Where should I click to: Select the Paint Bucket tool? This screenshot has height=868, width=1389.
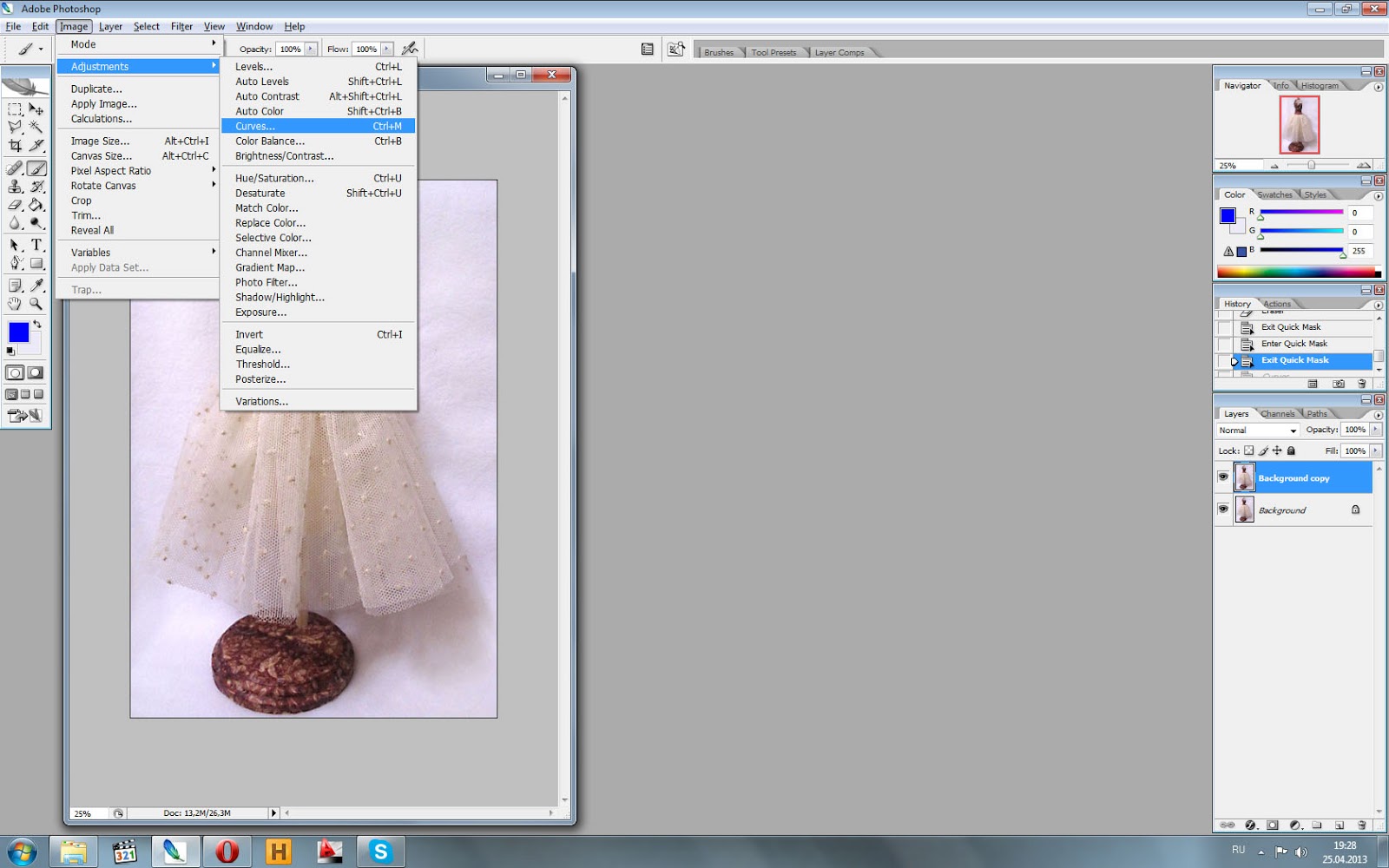click(x=36, y=205)
